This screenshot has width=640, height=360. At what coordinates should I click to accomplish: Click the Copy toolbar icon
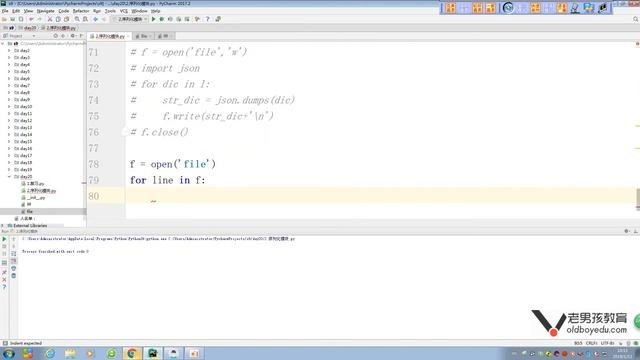click(x=58, y=19)
